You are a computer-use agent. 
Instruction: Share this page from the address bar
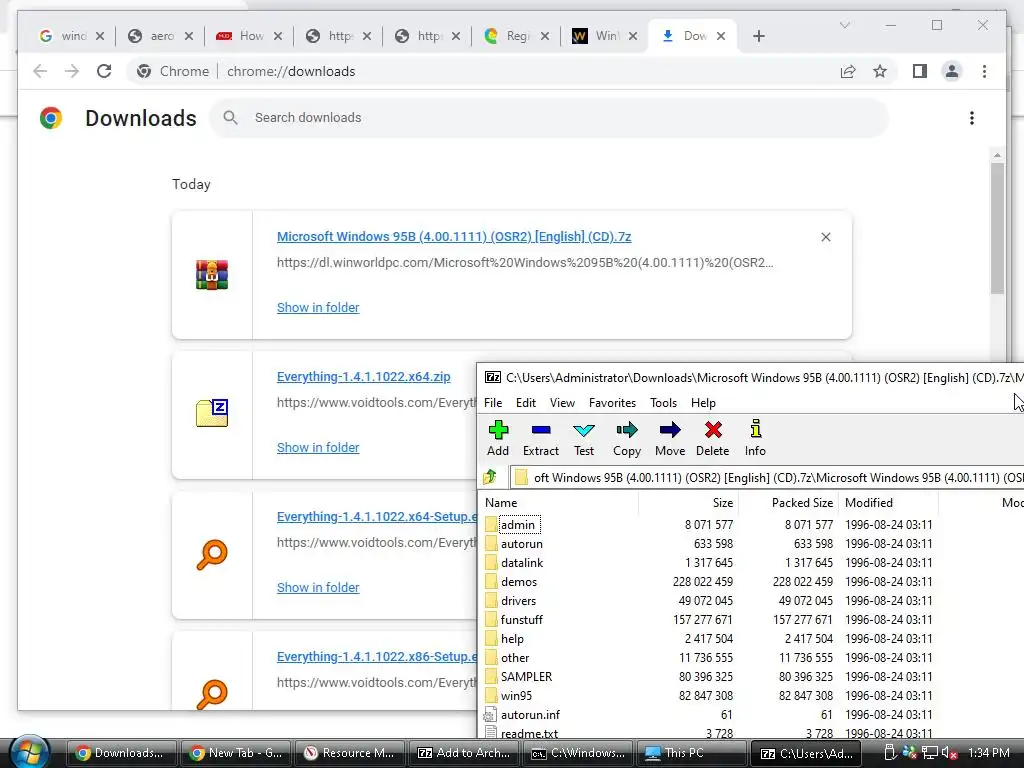click(848, 71)
